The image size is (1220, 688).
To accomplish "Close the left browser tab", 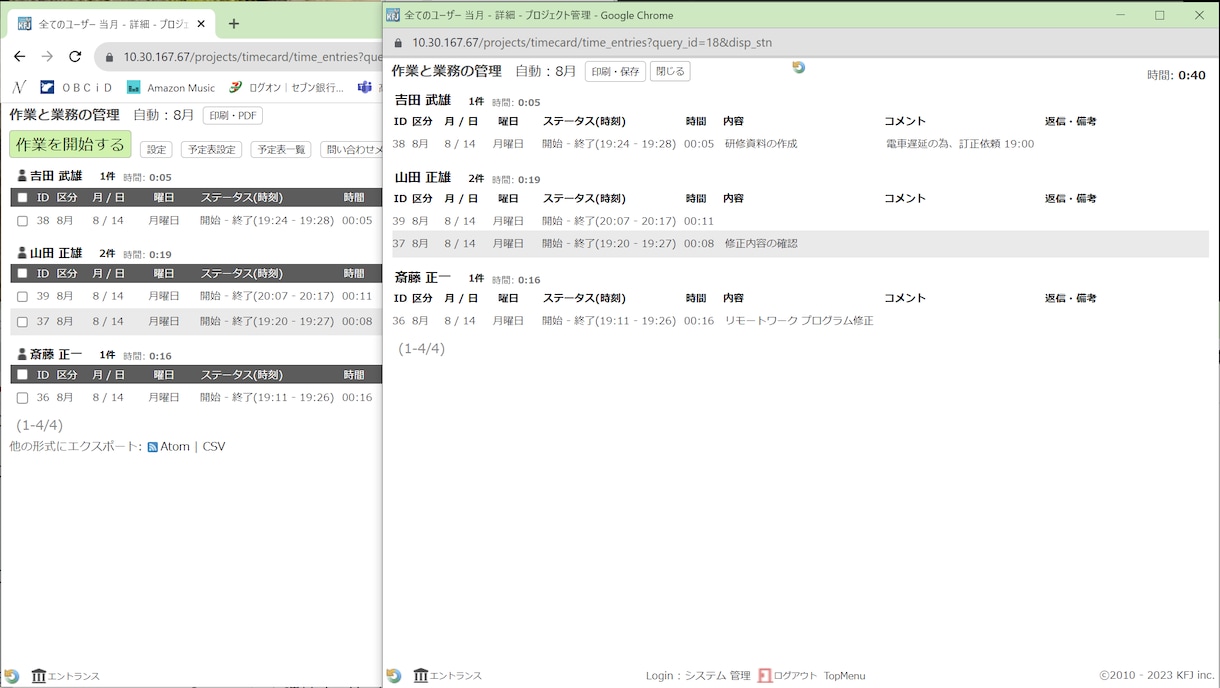I will [x=203, y=24].
